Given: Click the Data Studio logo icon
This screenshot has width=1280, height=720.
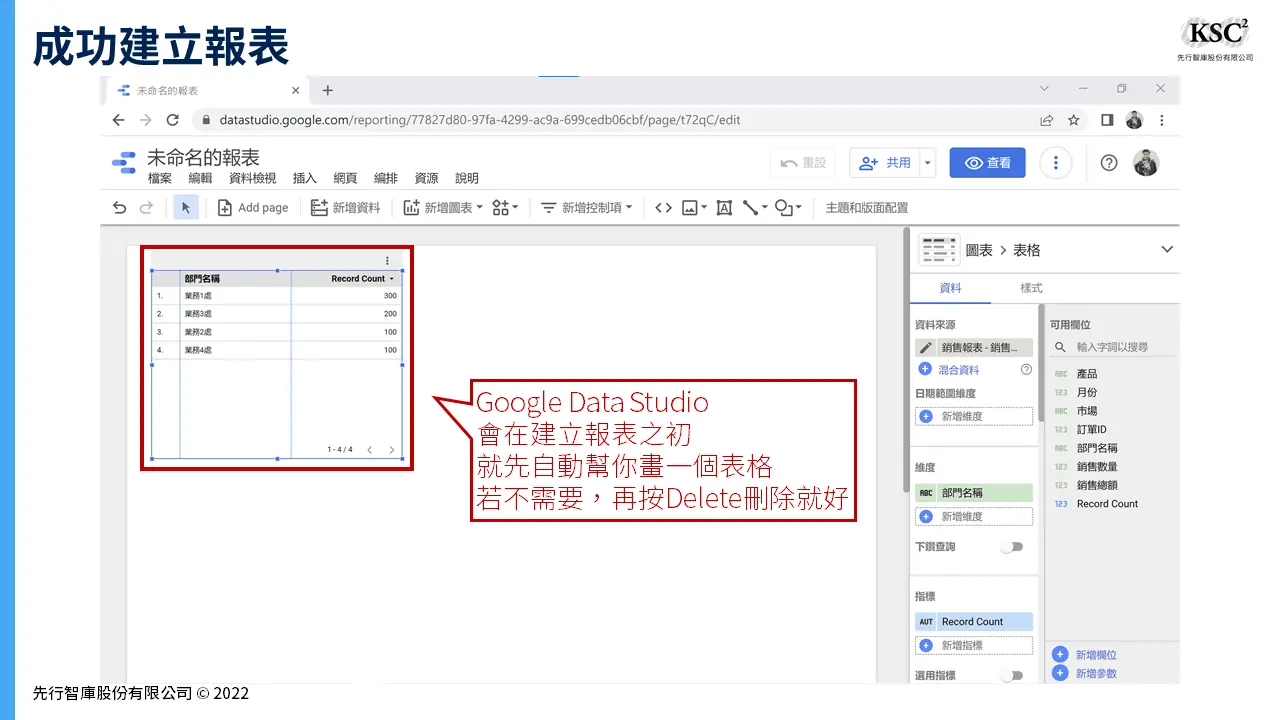Looking at the screenshot, I should click(x=124, y=164).
